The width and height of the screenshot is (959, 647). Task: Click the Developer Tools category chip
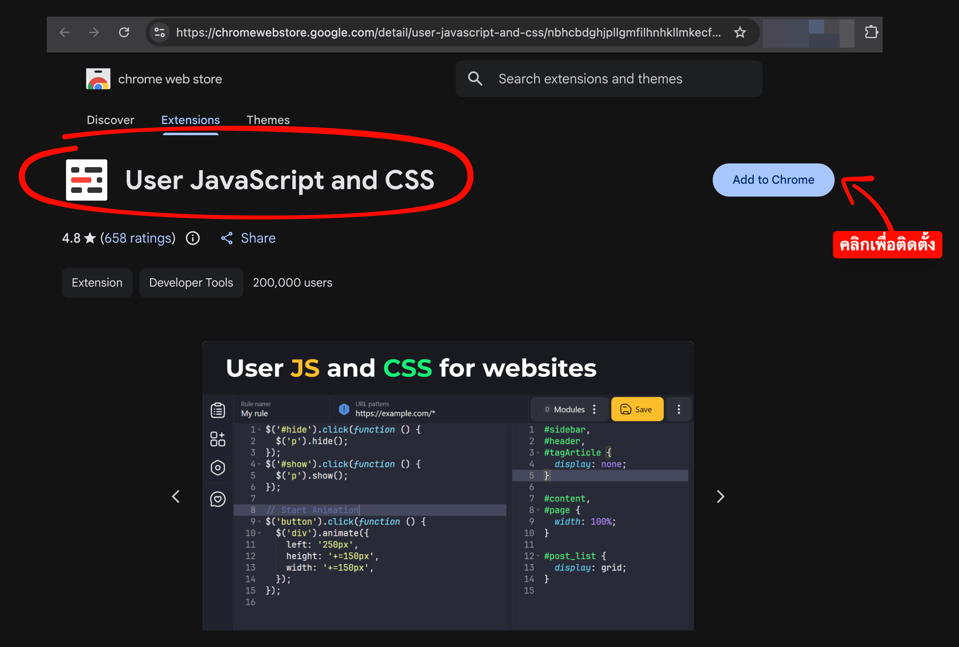click(x=191, y=283)
